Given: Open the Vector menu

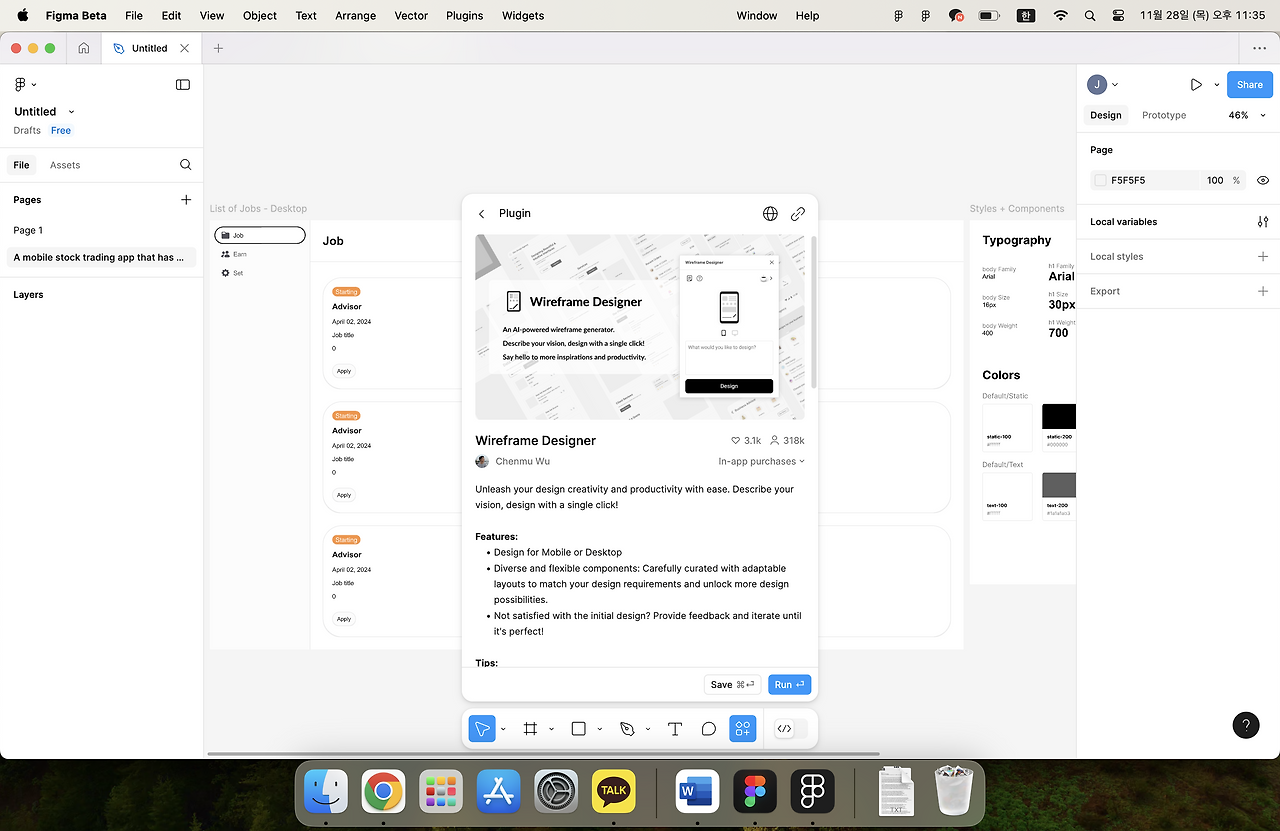Looking at the screenshot, I should pos(411,15).
